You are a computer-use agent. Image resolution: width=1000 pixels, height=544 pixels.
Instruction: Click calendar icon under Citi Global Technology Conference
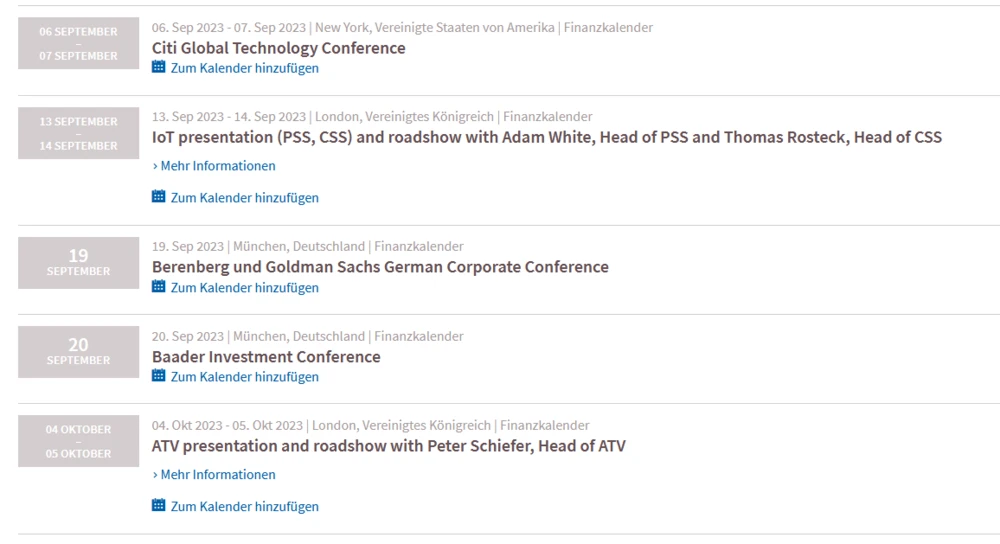(158, 68)
